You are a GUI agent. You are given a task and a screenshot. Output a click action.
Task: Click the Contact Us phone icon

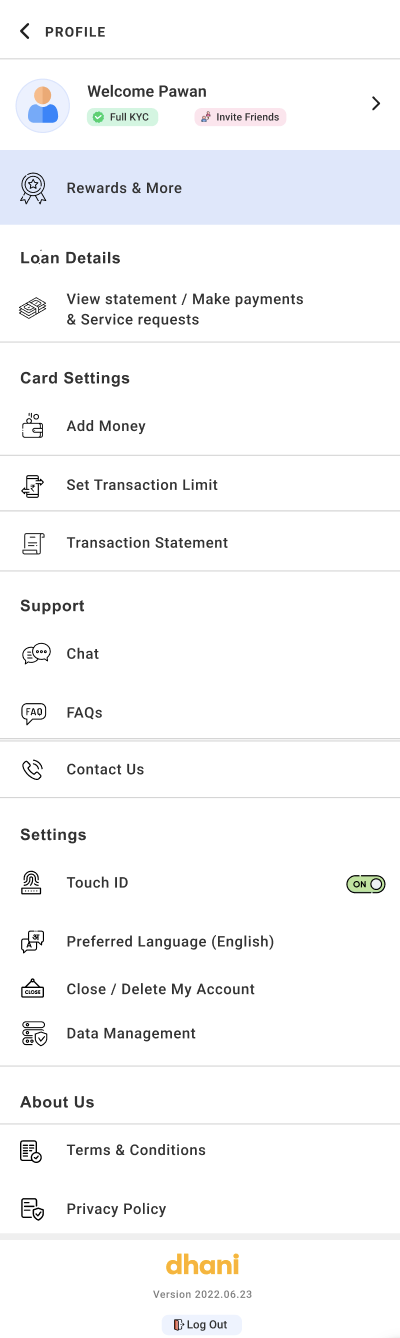(33, 769)
